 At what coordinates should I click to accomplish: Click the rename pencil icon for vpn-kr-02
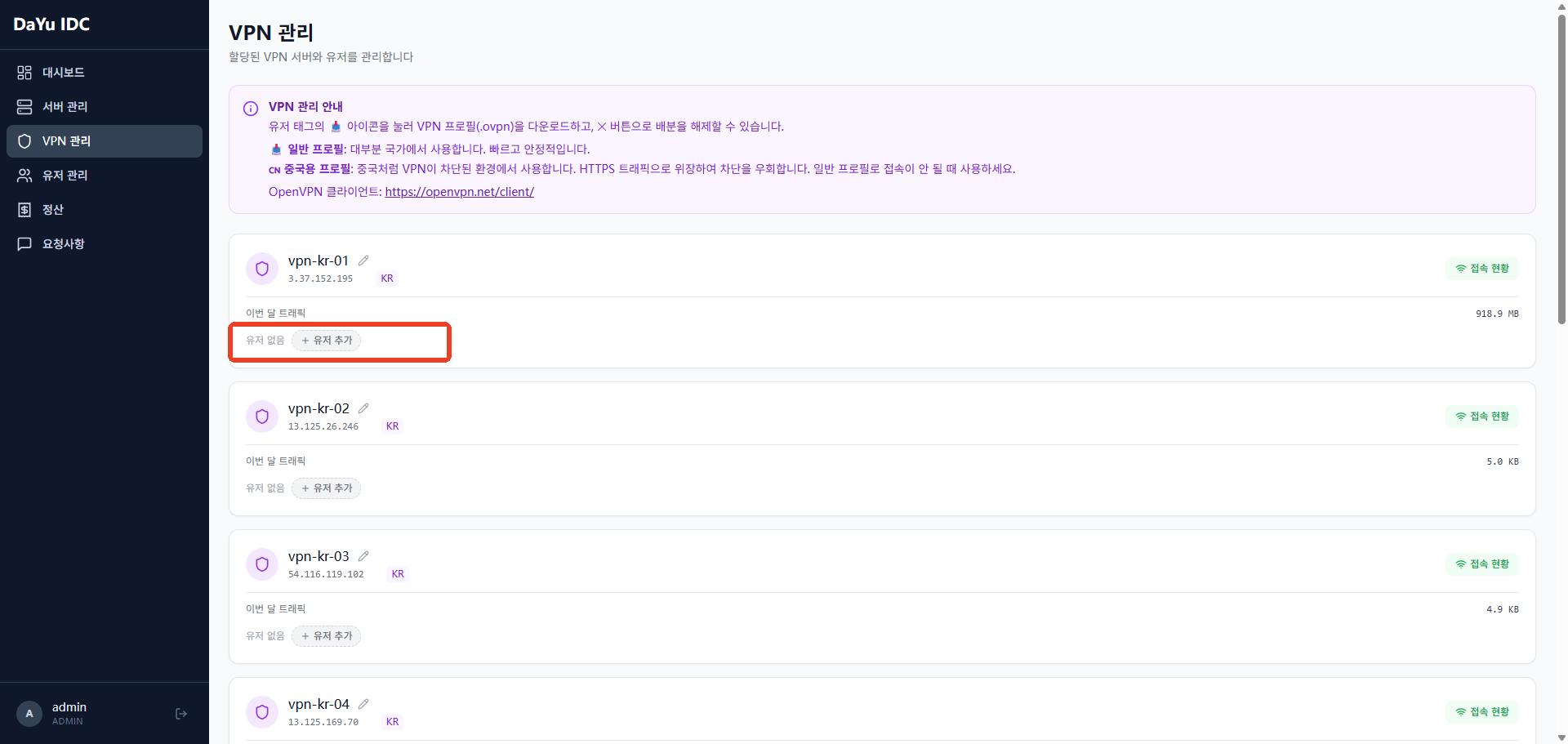click(x=363, y=408)
